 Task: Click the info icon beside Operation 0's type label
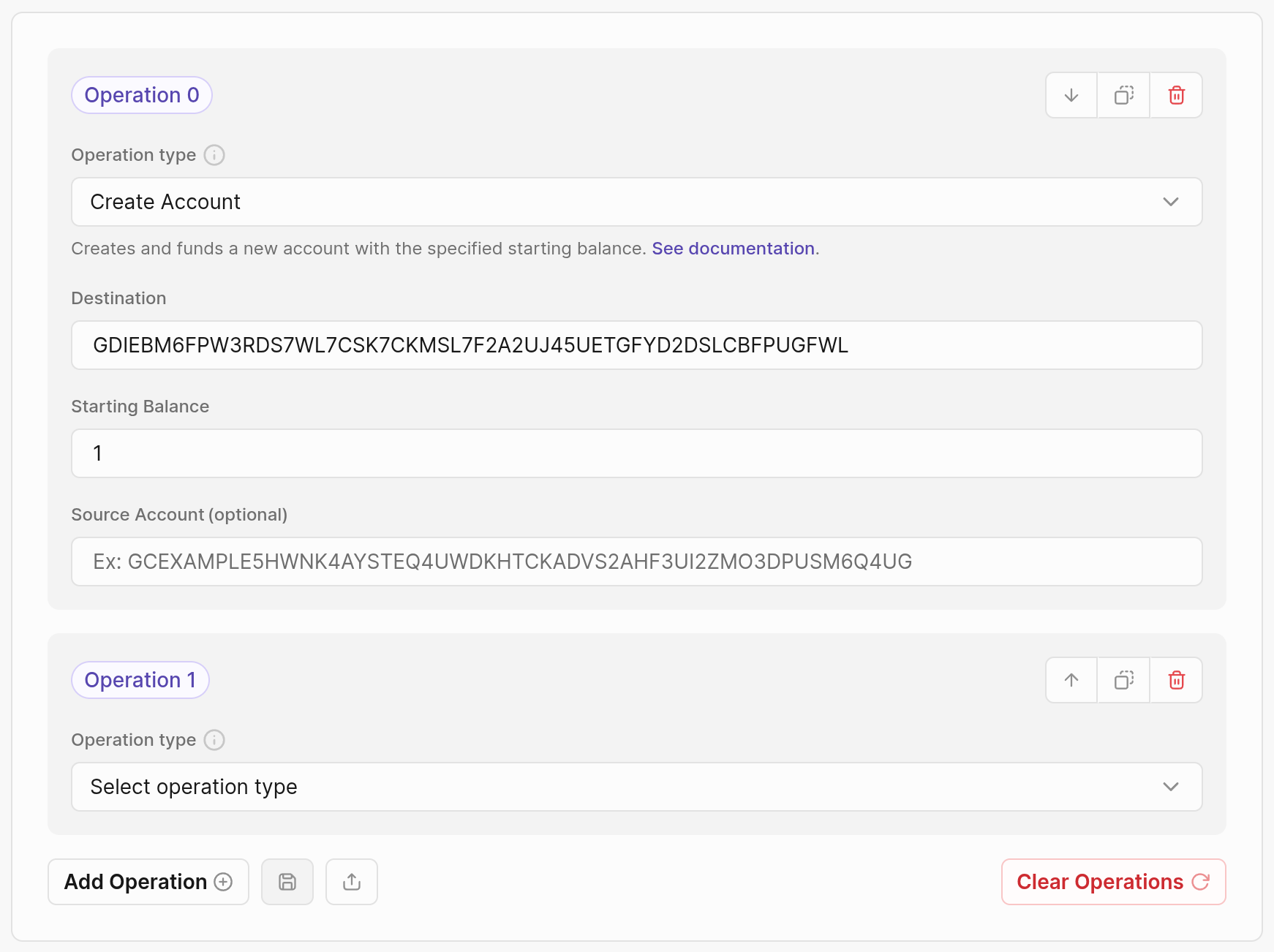click(214, 154)
